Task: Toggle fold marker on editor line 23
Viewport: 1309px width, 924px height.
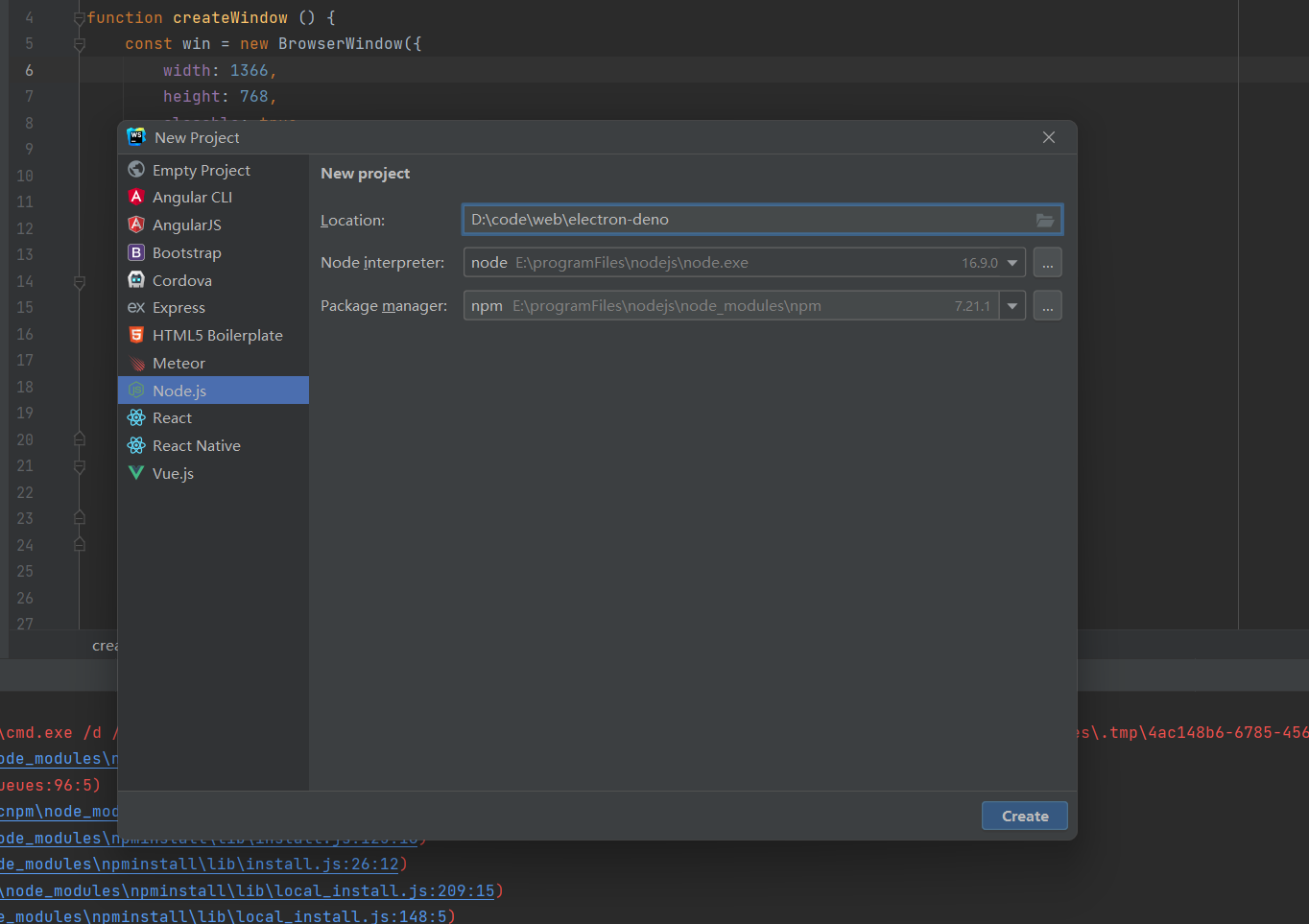Action: click(80, 518)
